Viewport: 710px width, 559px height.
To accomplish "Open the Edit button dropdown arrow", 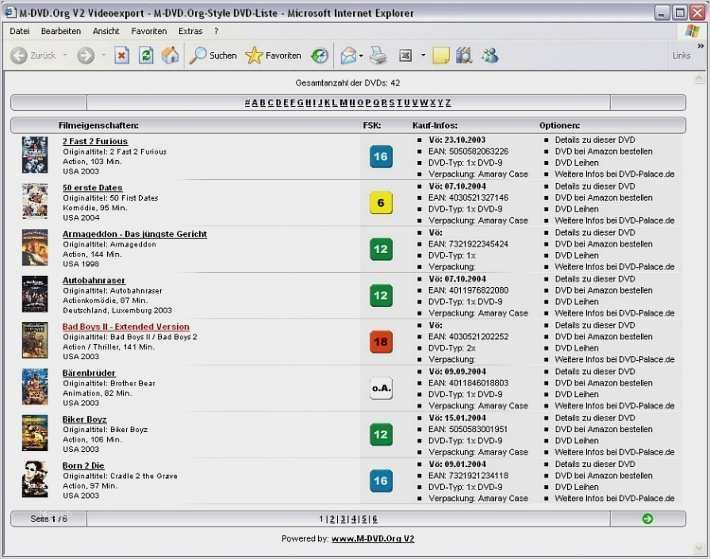I will point(423,55).
